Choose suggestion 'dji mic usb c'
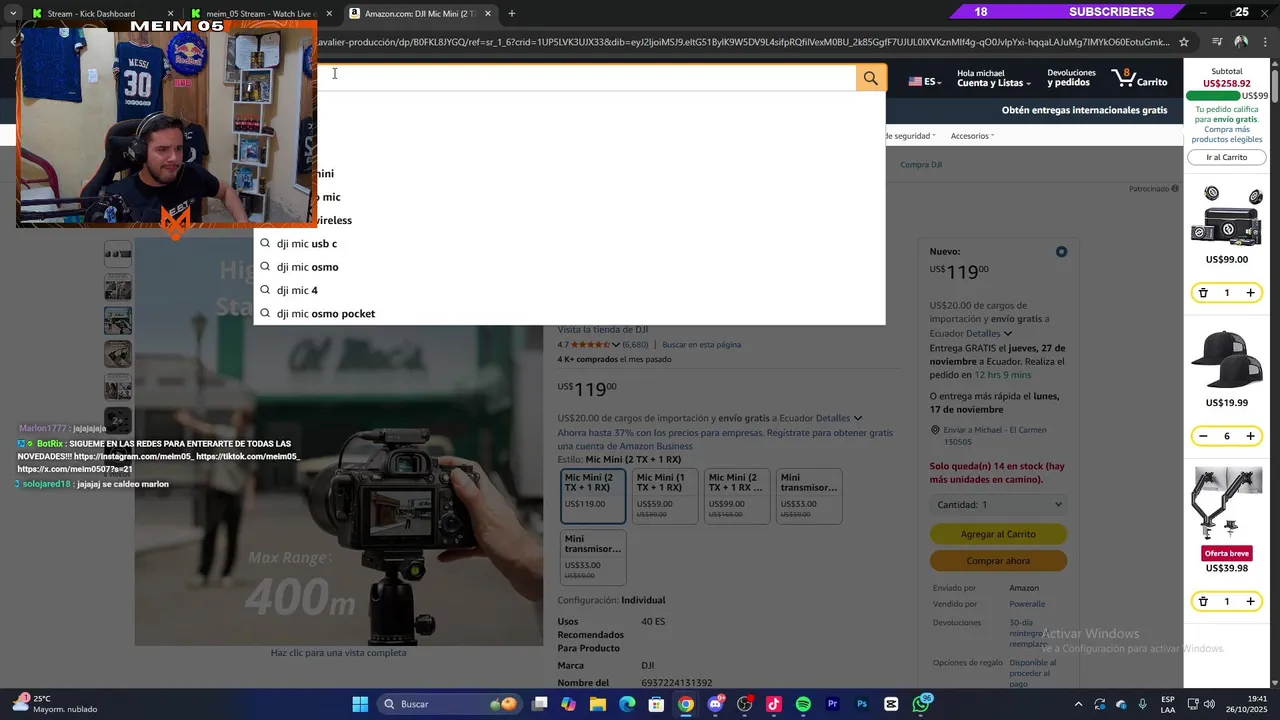 tap(570, 243)
